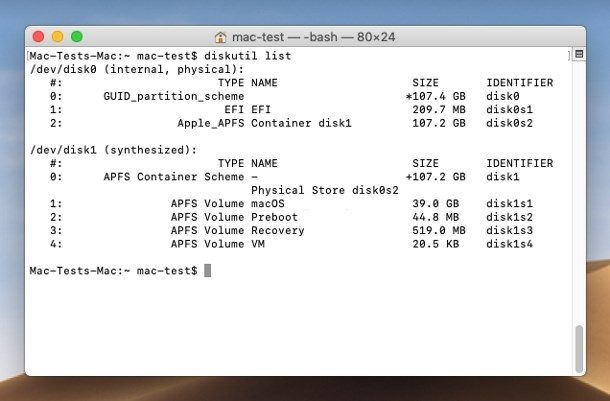Click the '107.2 GB' size of disk0s2
Viewport: 610px width, 401px height.
(x=439, y=123)
